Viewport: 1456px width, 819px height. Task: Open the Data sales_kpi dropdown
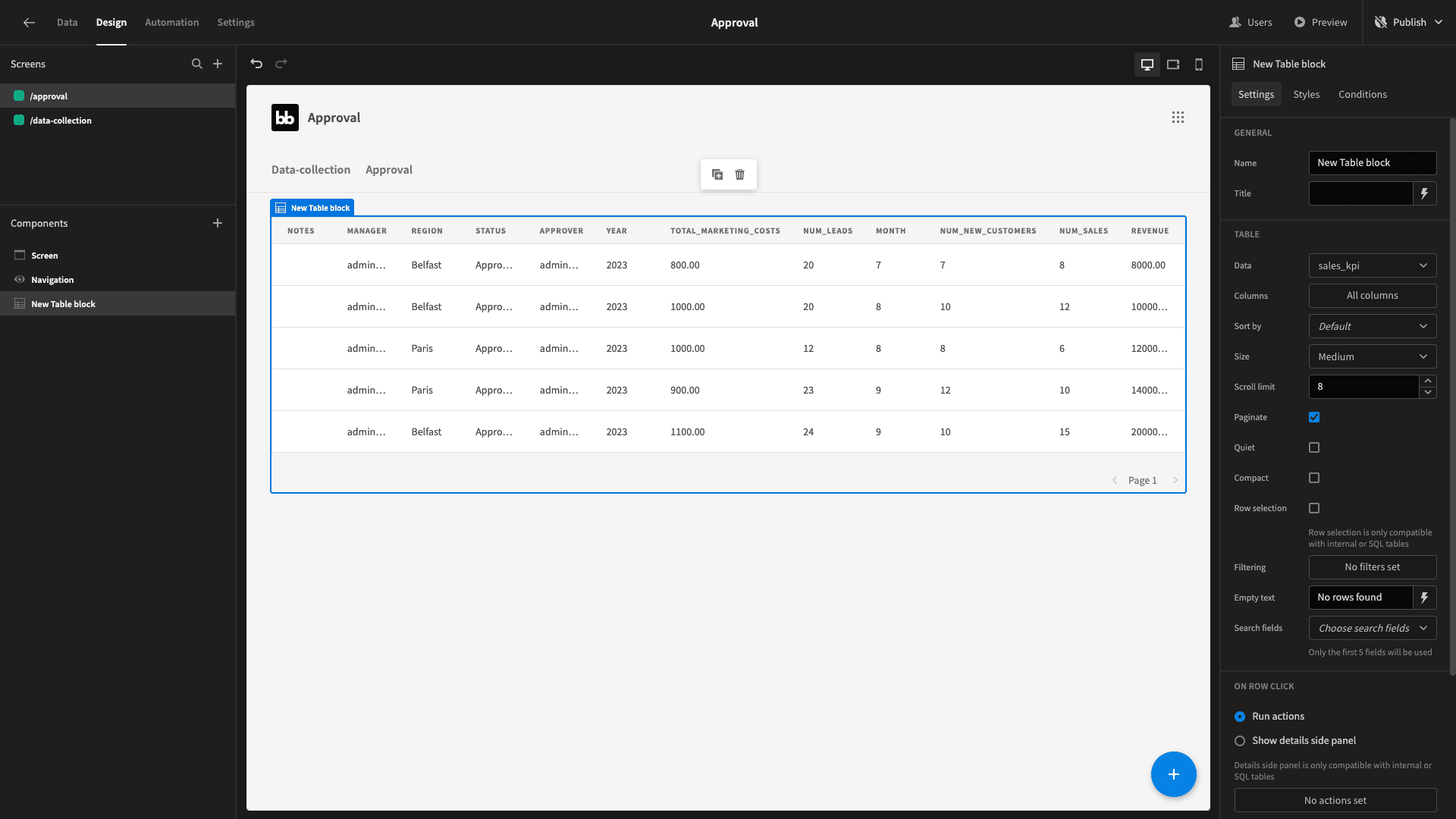point(1373,265)
